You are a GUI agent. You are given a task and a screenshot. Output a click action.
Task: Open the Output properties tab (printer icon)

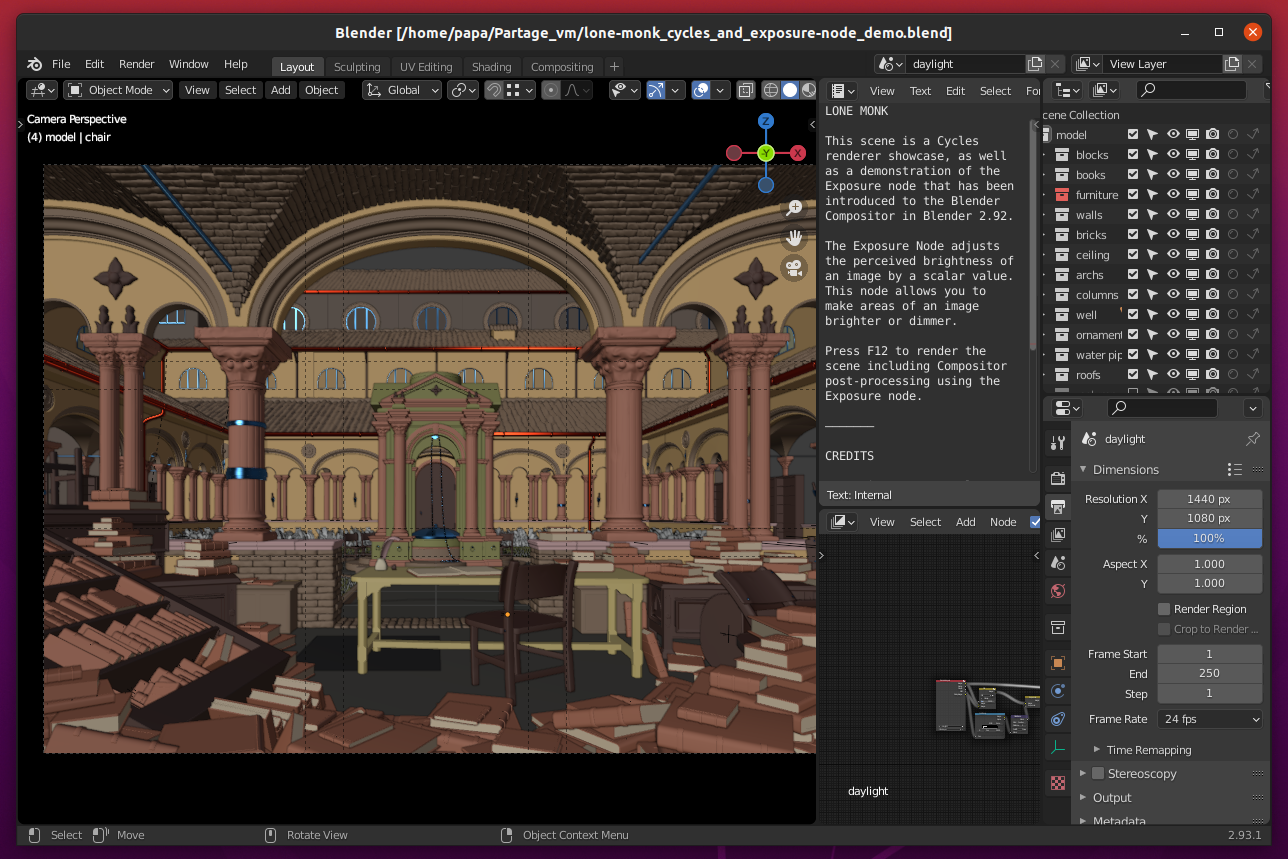1058,507
